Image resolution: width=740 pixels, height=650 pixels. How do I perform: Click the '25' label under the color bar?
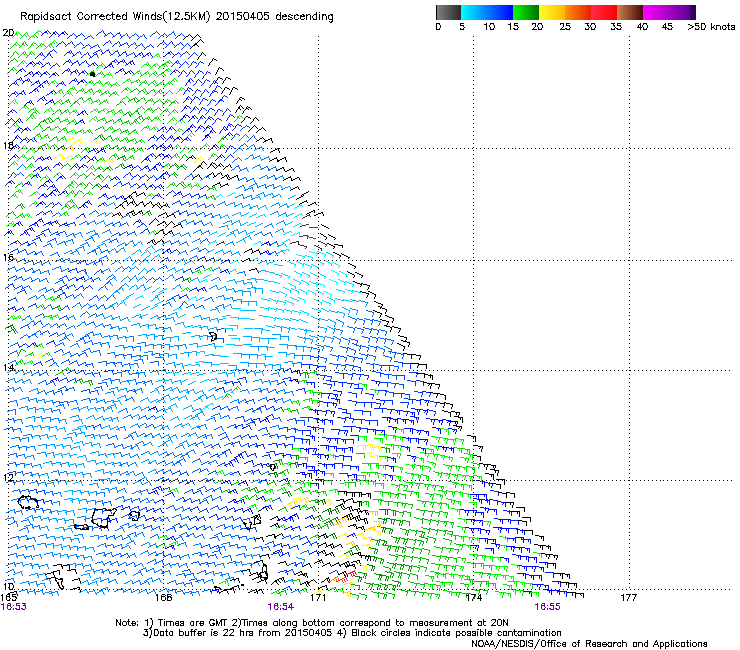click(565, 27)
